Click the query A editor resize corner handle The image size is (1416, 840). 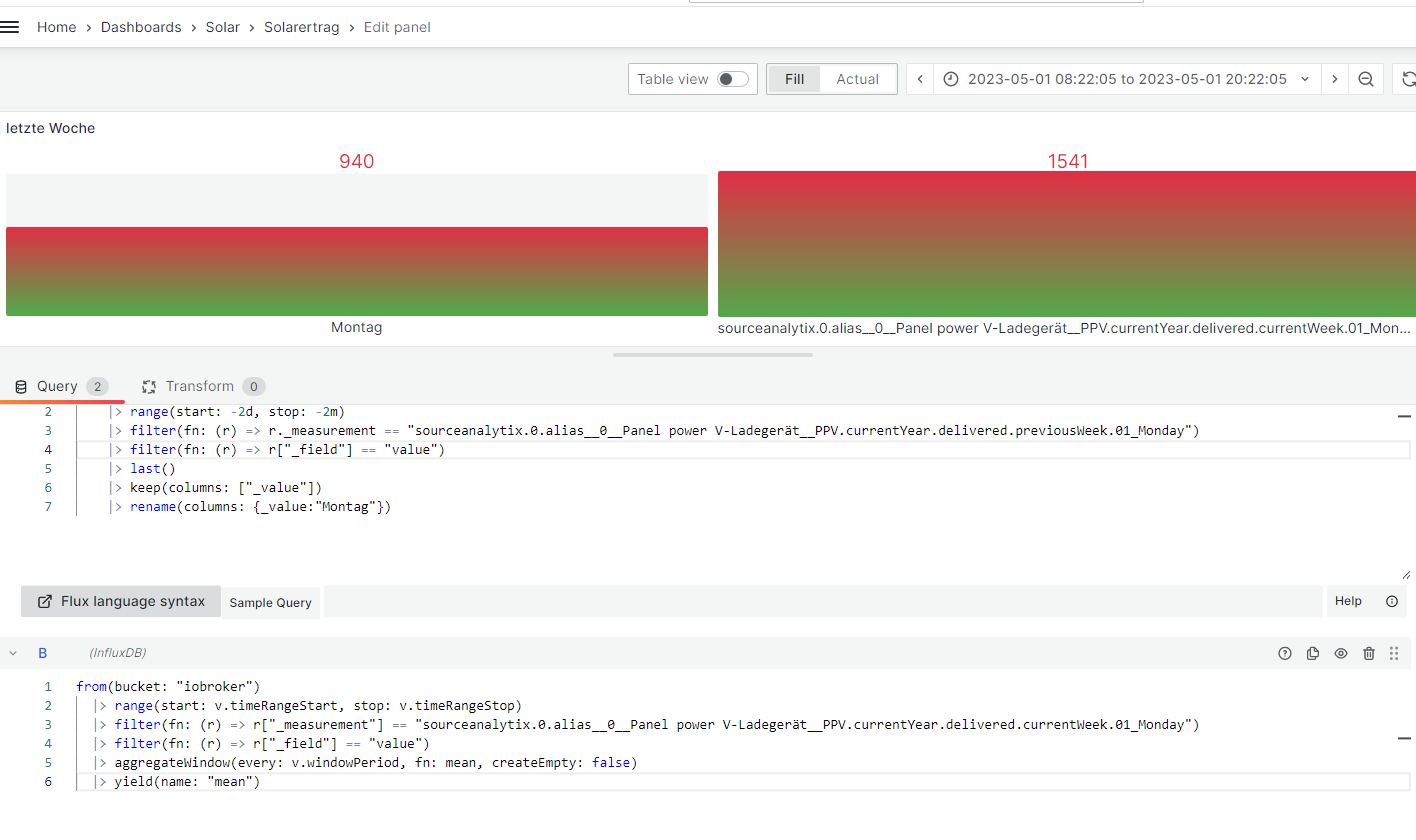click(1405, 574)
